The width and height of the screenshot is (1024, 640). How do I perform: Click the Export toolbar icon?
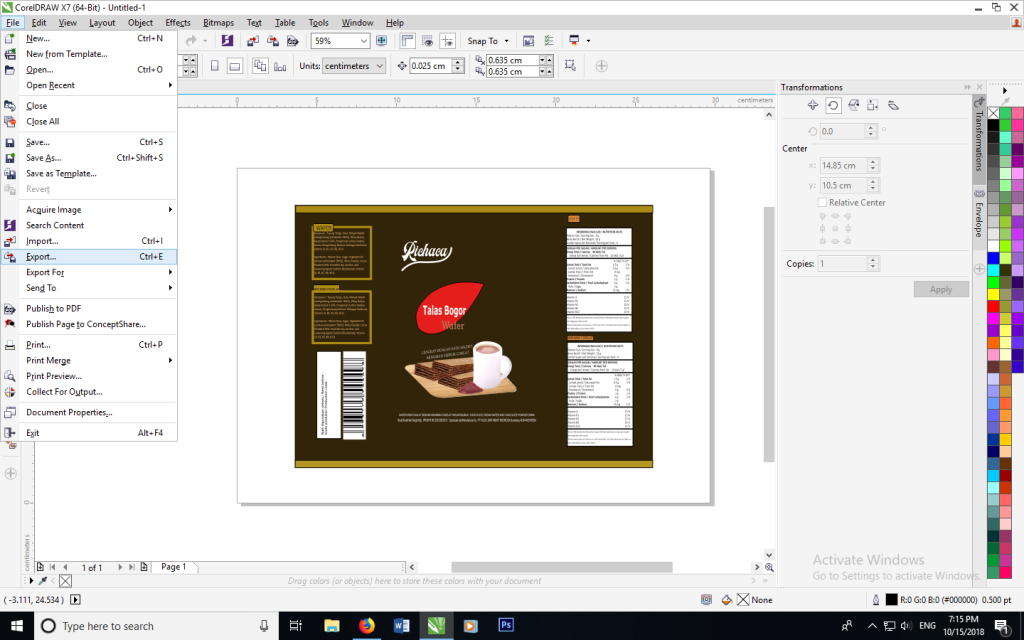click(273, 41)
